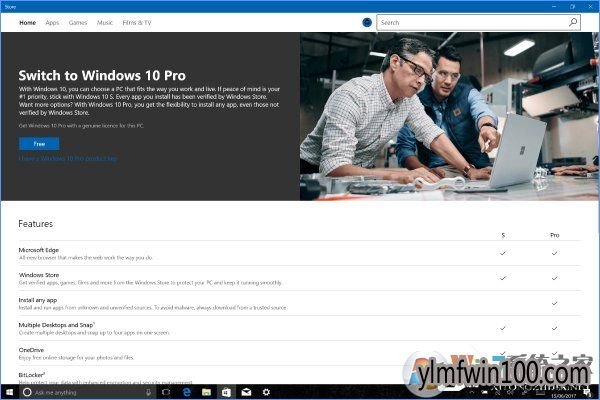
Task: Open 'I have a Windows 10 Pro product key' link
Action: coord(68,158)
